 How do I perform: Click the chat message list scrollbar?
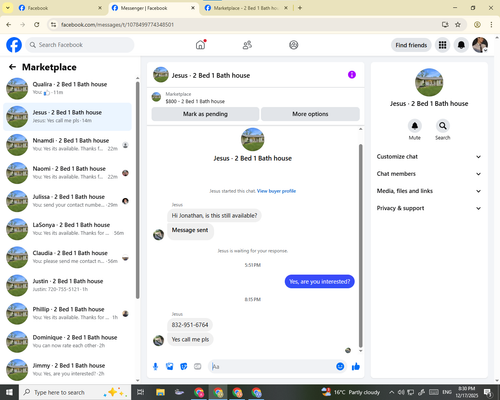(x=360, y=246)
